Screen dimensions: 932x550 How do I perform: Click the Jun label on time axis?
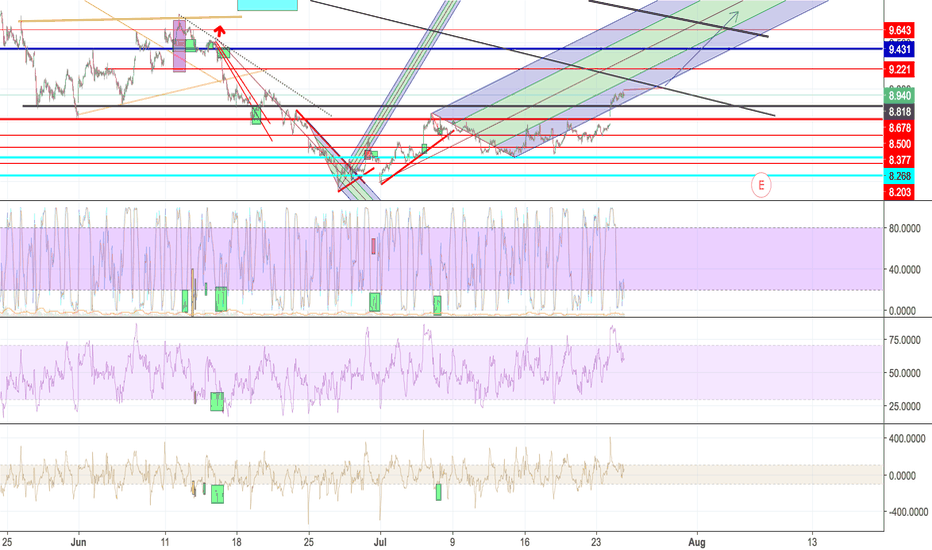(x=78, y=542)
